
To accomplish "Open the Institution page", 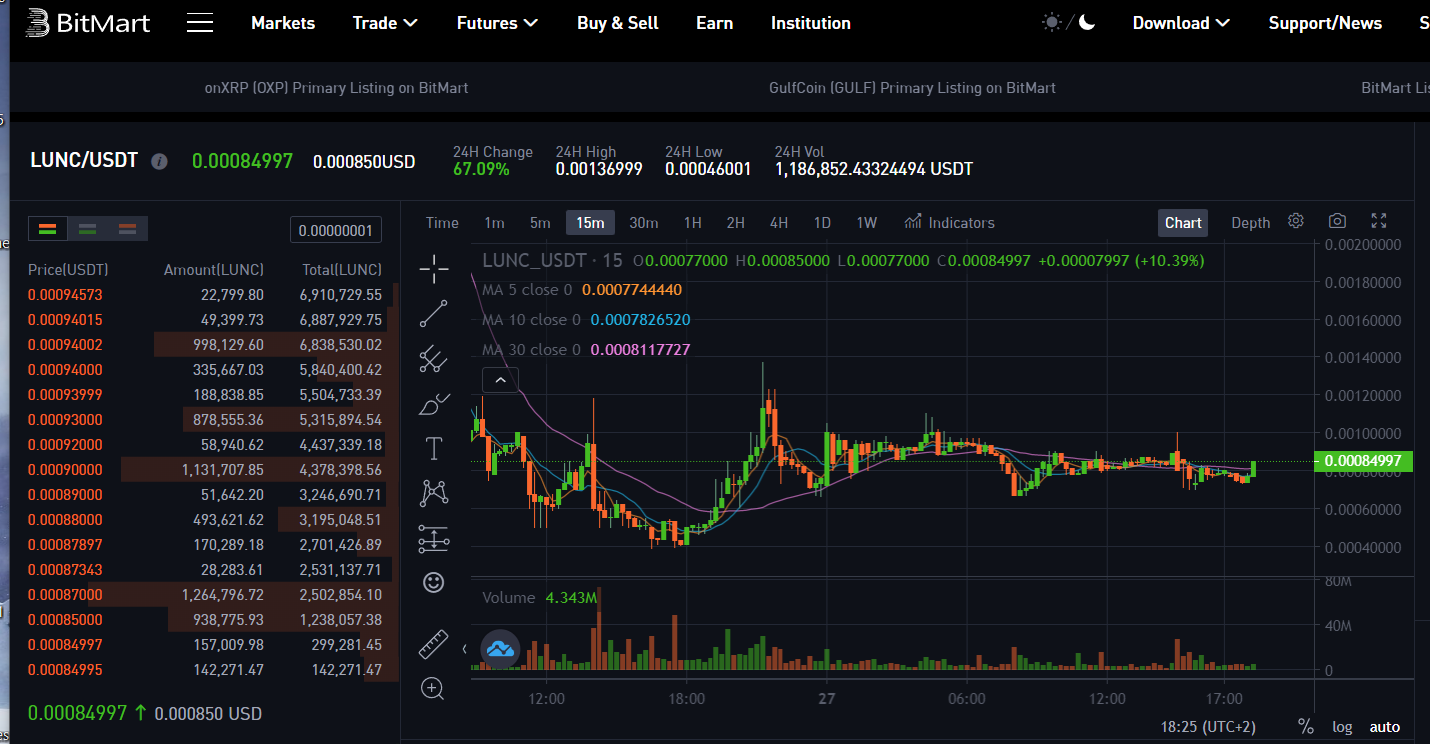I will [x=811, y=23].
